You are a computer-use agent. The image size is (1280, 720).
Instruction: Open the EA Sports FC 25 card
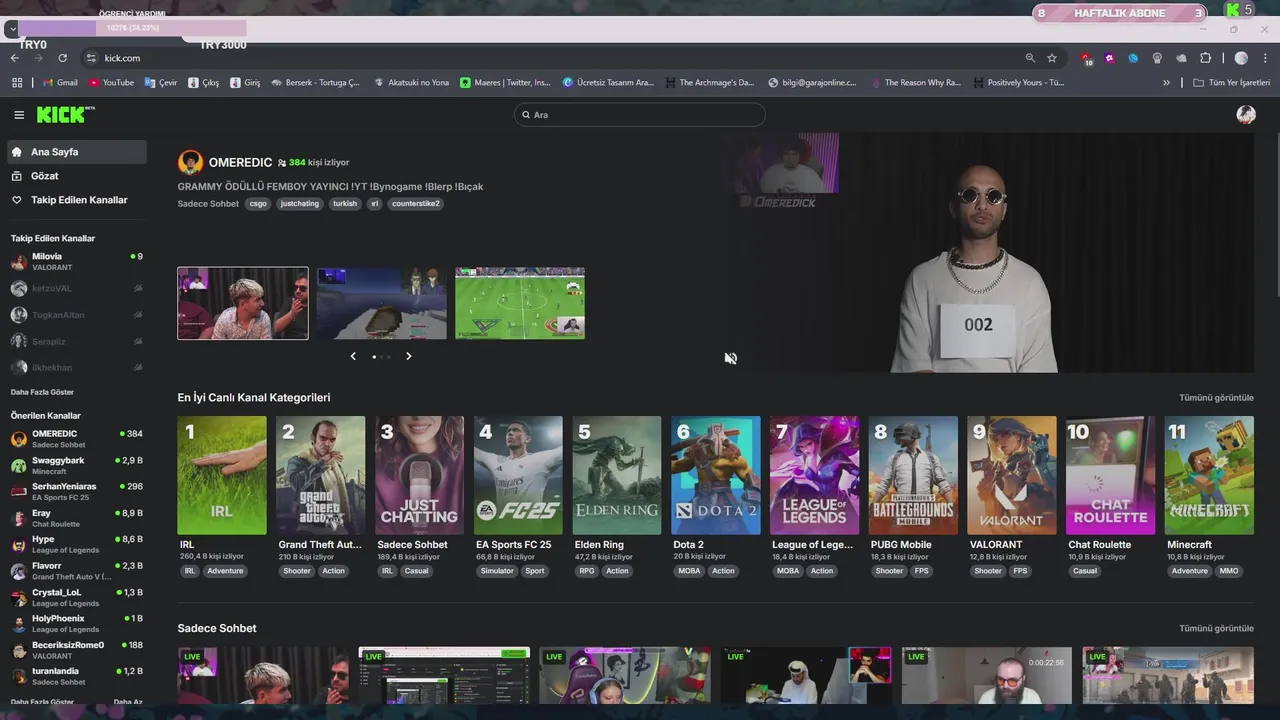(x=518, y=475)
